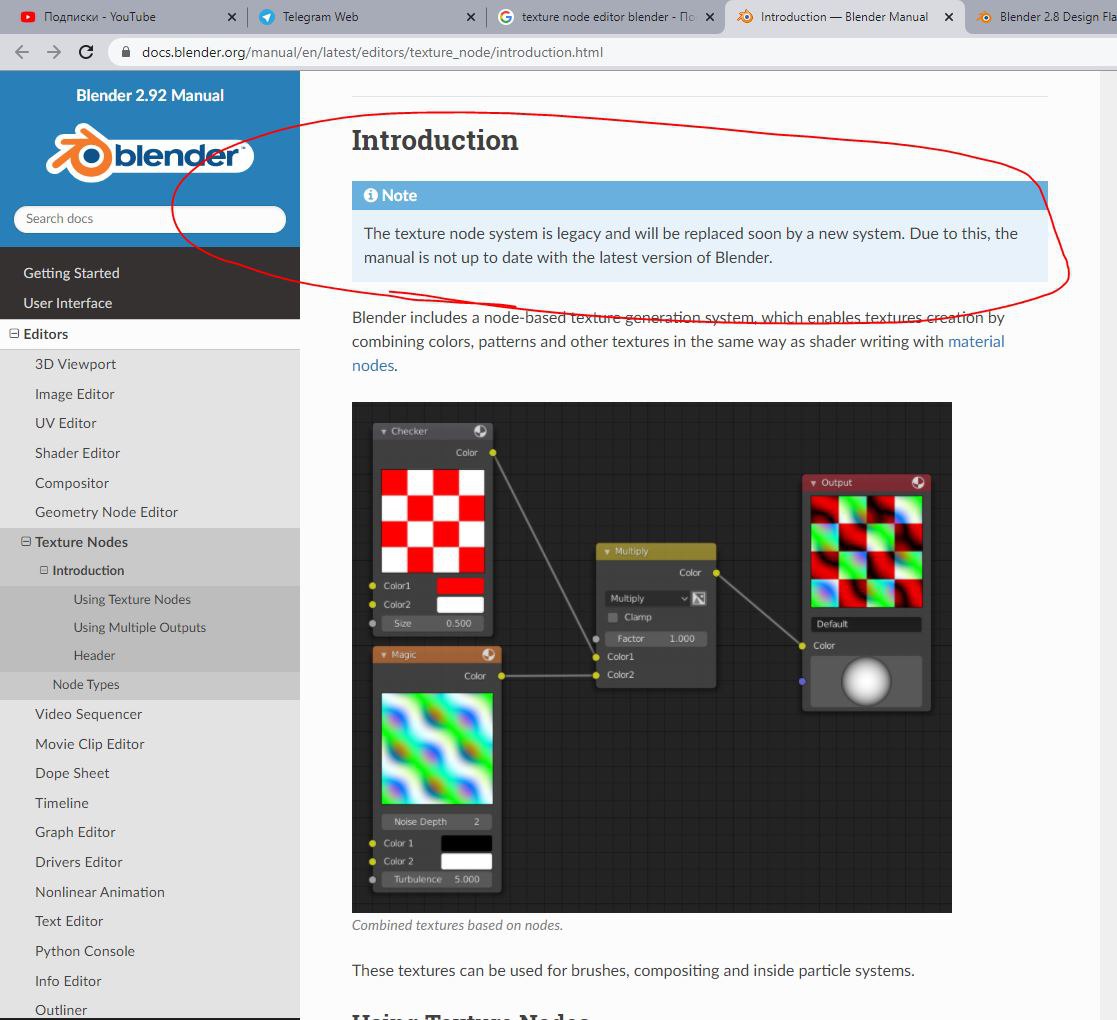Open Shader Editor in the sidebar
Screen dimensions: 1117x1020
pyautogui.click(x=78, y=453)
